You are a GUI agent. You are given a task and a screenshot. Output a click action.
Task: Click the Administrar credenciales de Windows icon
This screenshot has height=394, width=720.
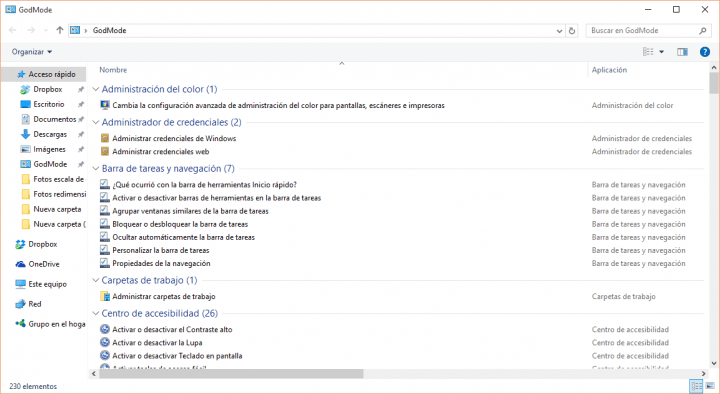(105, 138)
